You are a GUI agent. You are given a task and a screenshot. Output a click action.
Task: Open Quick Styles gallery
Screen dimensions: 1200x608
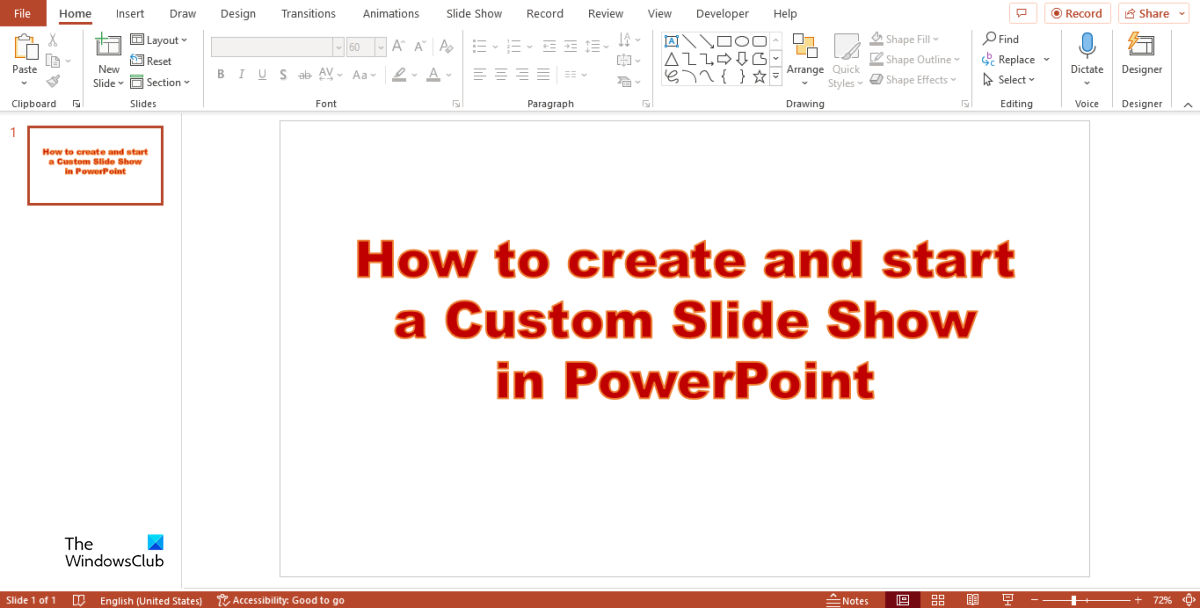tap(846, 50)
